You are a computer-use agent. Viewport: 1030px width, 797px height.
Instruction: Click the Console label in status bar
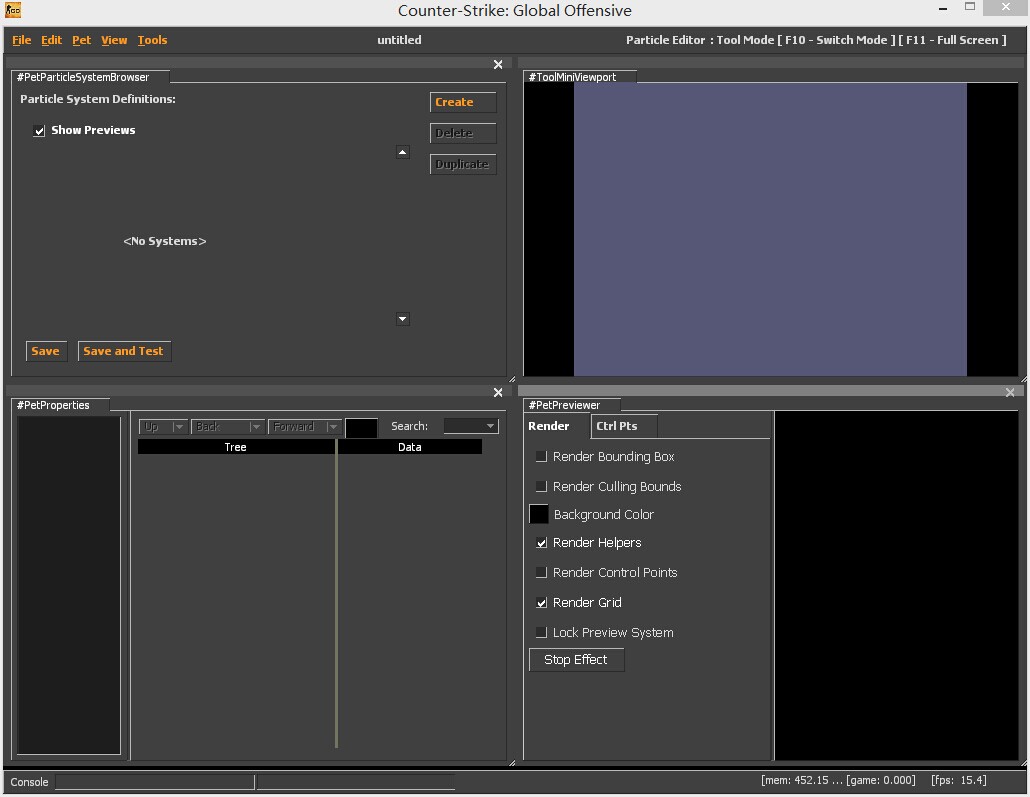coord(30,782)
